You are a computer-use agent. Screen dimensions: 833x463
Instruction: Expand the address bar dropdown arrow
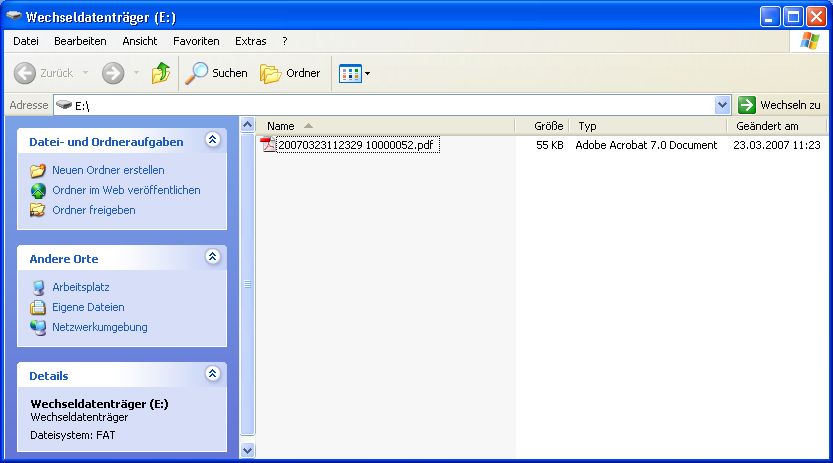[x=722, y=105]
